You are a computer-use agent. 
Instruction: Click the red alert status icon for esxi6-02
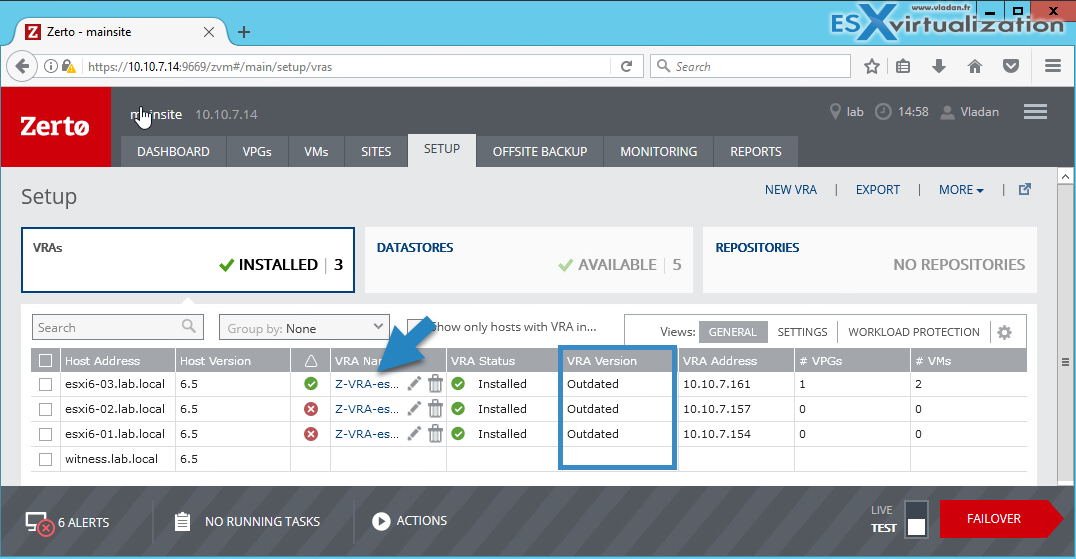coord(311,409)
